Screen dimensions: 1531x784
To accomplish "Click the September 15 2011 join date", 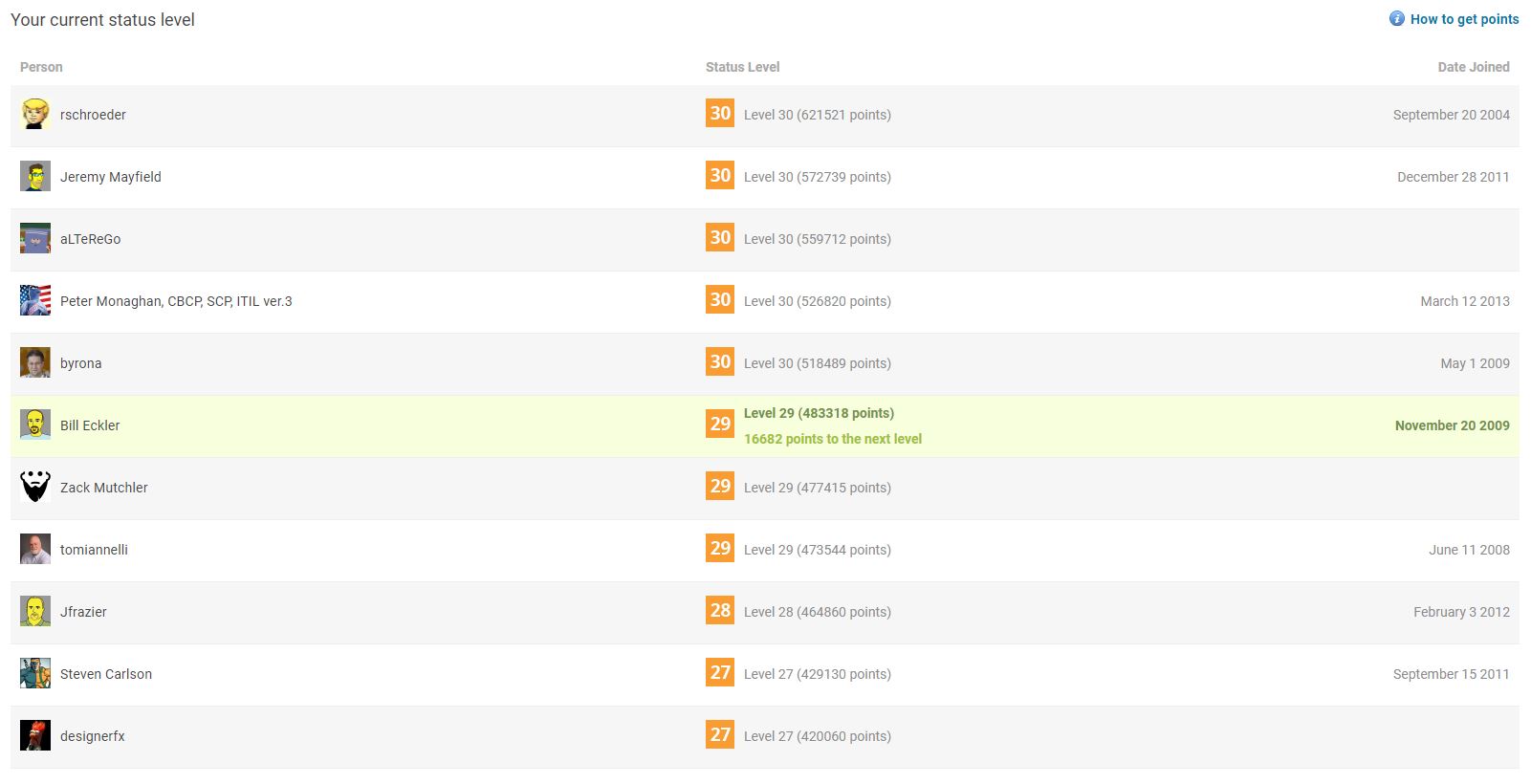I will [1451, 674].
